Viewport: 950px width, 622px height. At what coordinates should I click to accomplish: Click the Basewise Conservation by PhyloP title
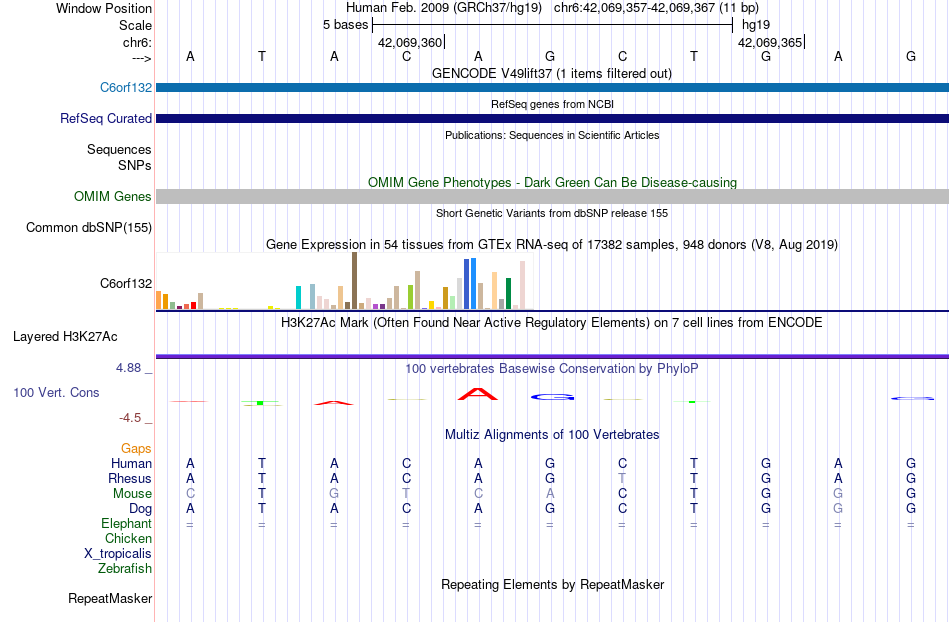pyautogui.click(x=552, y=368)
